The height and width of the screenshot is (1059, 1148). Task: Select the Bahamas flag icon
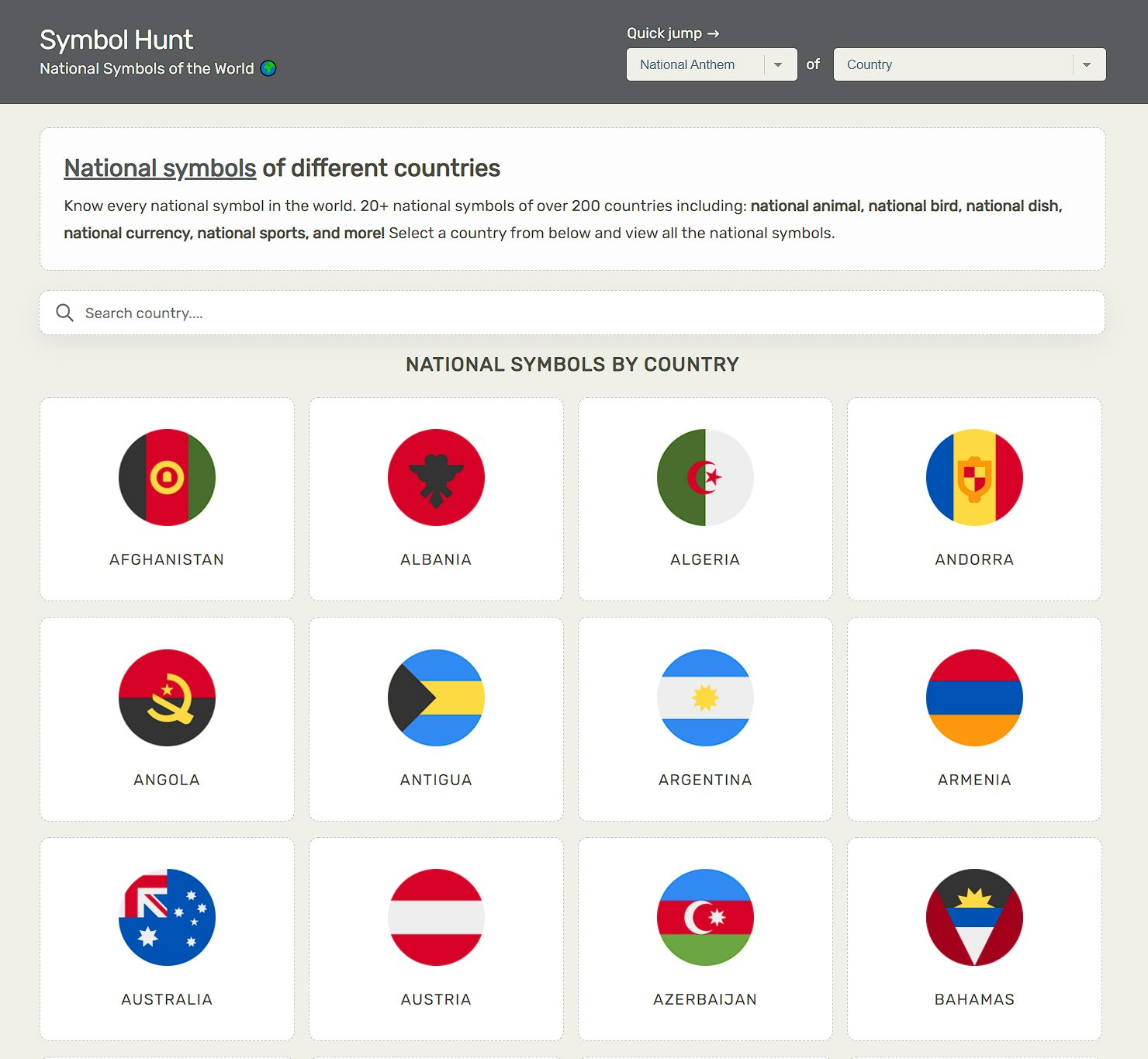pos(973,917)
